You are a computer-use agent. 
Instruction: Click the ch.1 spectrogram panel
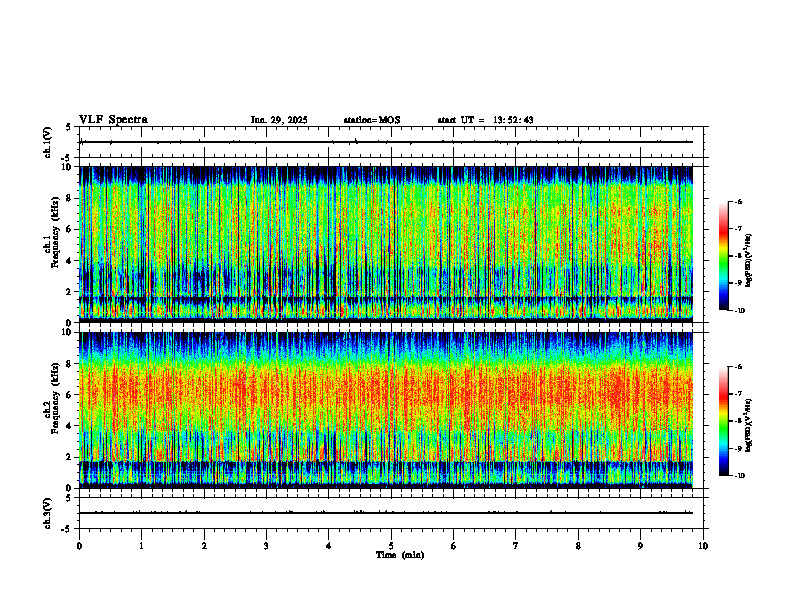386,244
